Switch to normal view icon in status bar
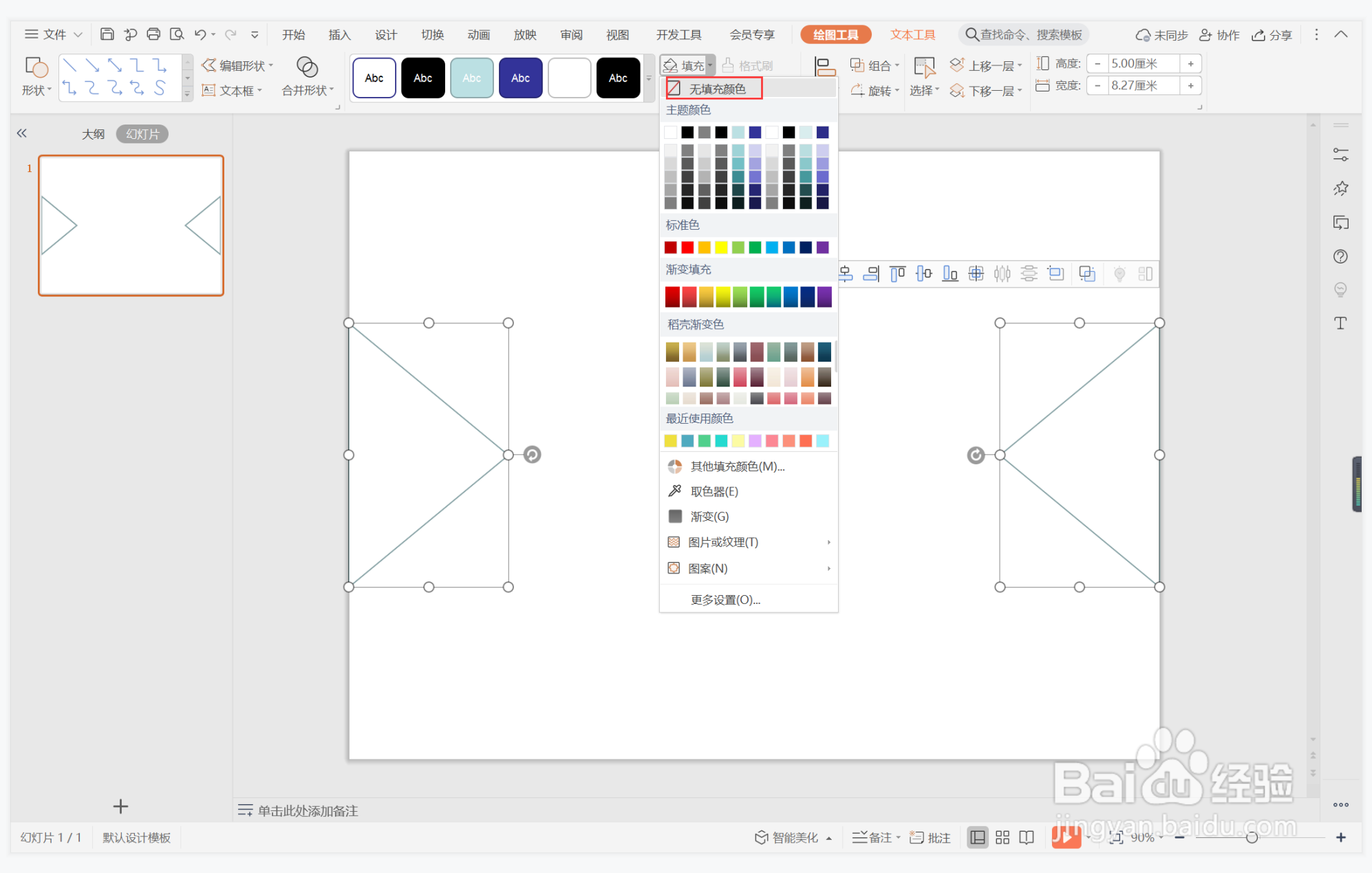Image resolution: width=1372 pixels, height=873 pixels. [x=977, y=837]
